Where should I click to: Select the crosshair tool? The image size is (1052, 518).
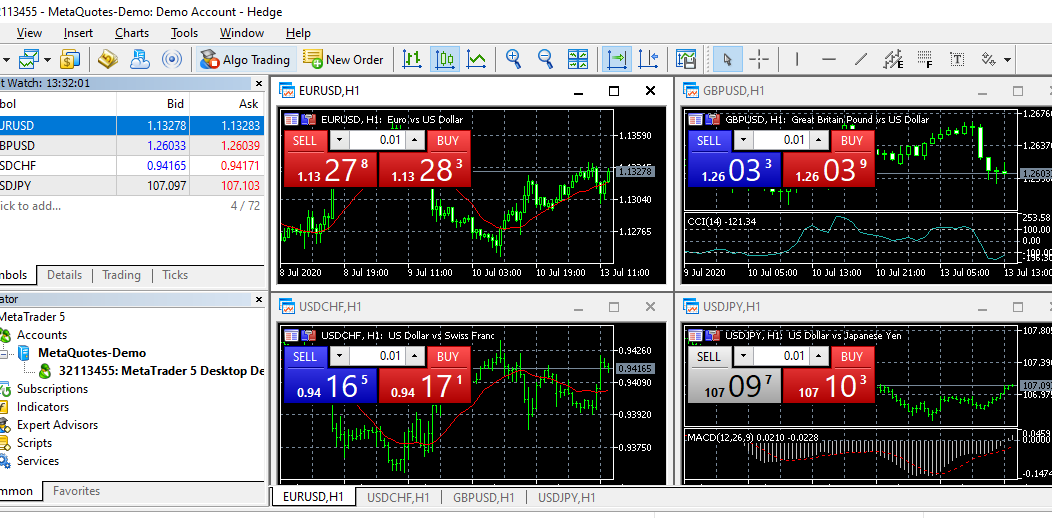tap(759, 60)
